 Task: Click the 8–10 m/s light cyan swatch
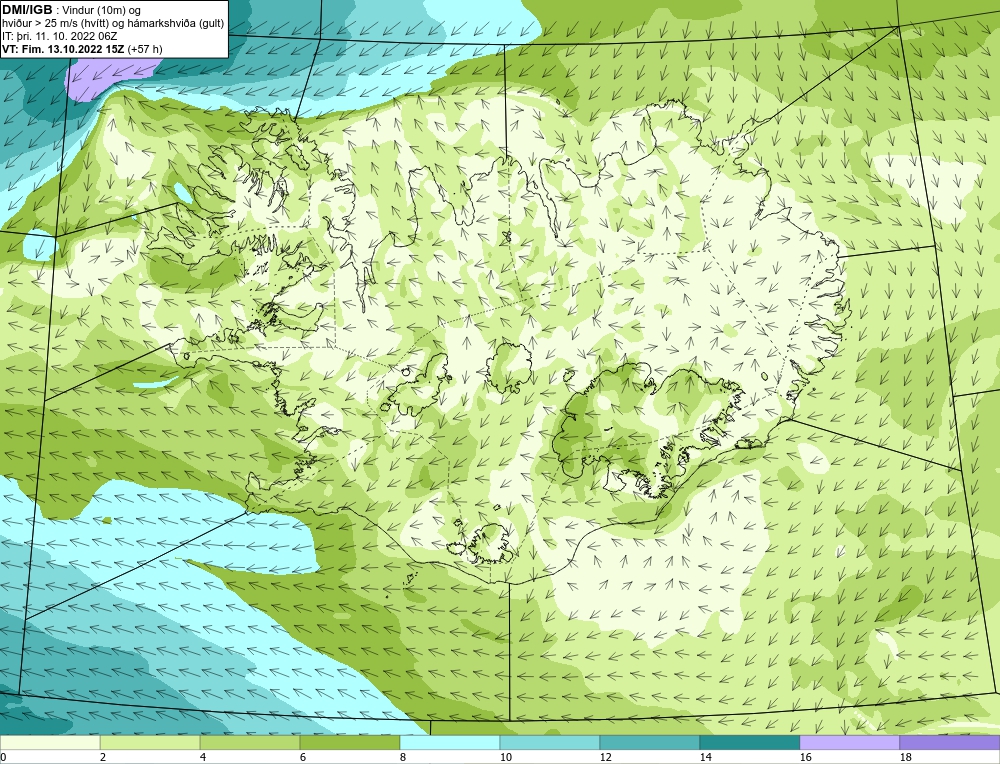[450, 743]
